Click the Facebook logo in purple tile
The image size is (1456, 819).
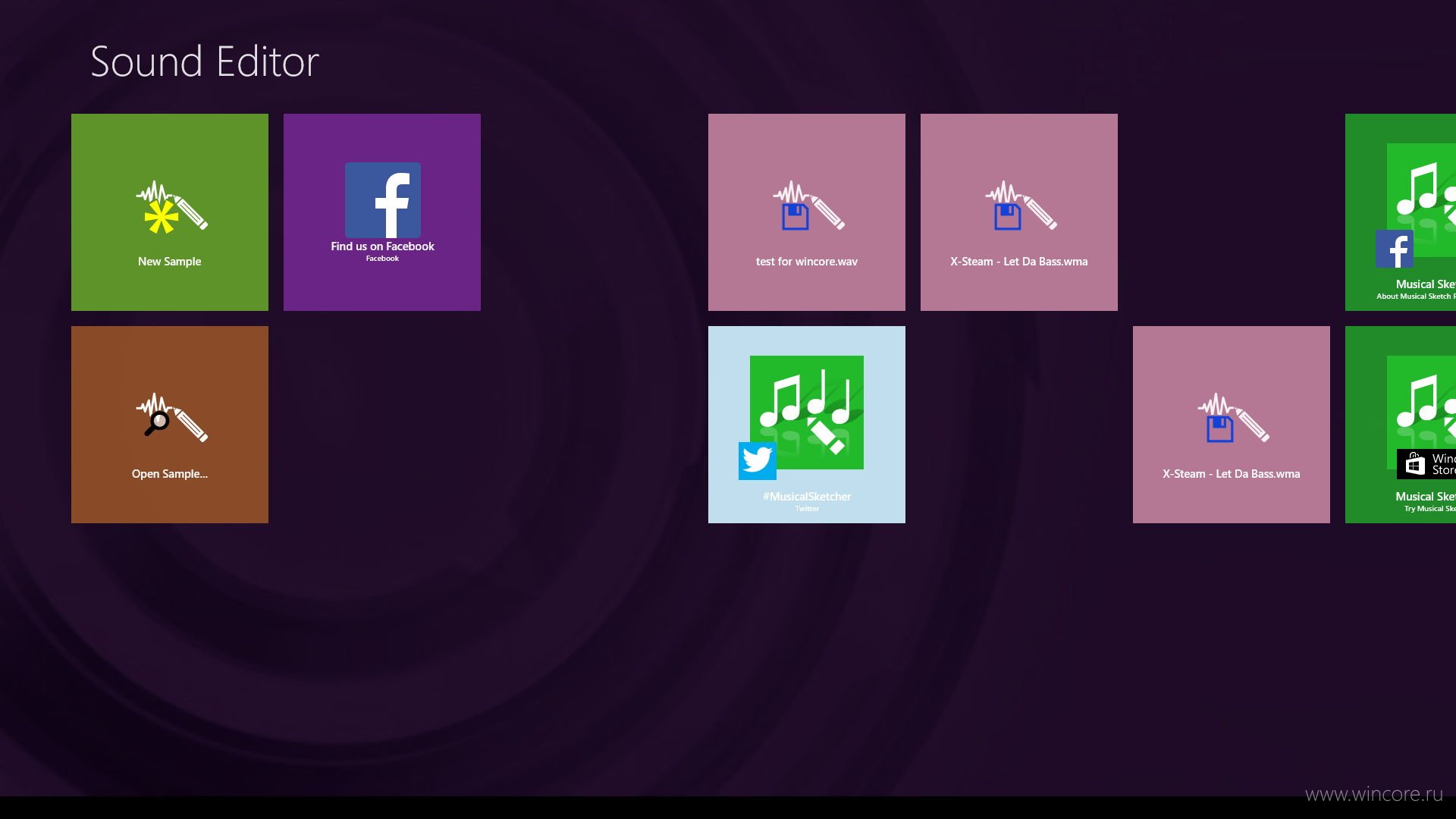click(x=383, y=200)
